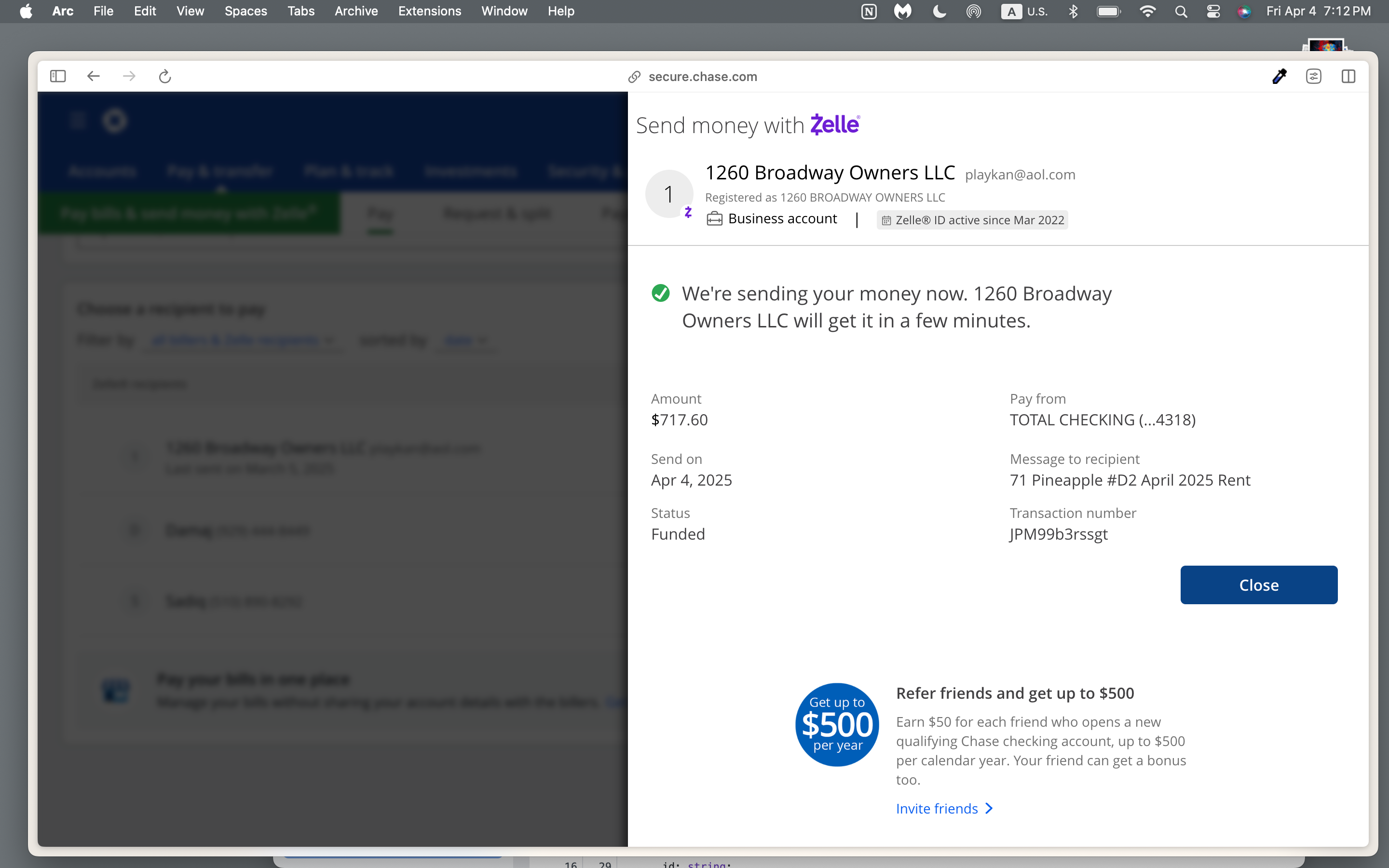Open the Apple menu

[x=26, y=12]
